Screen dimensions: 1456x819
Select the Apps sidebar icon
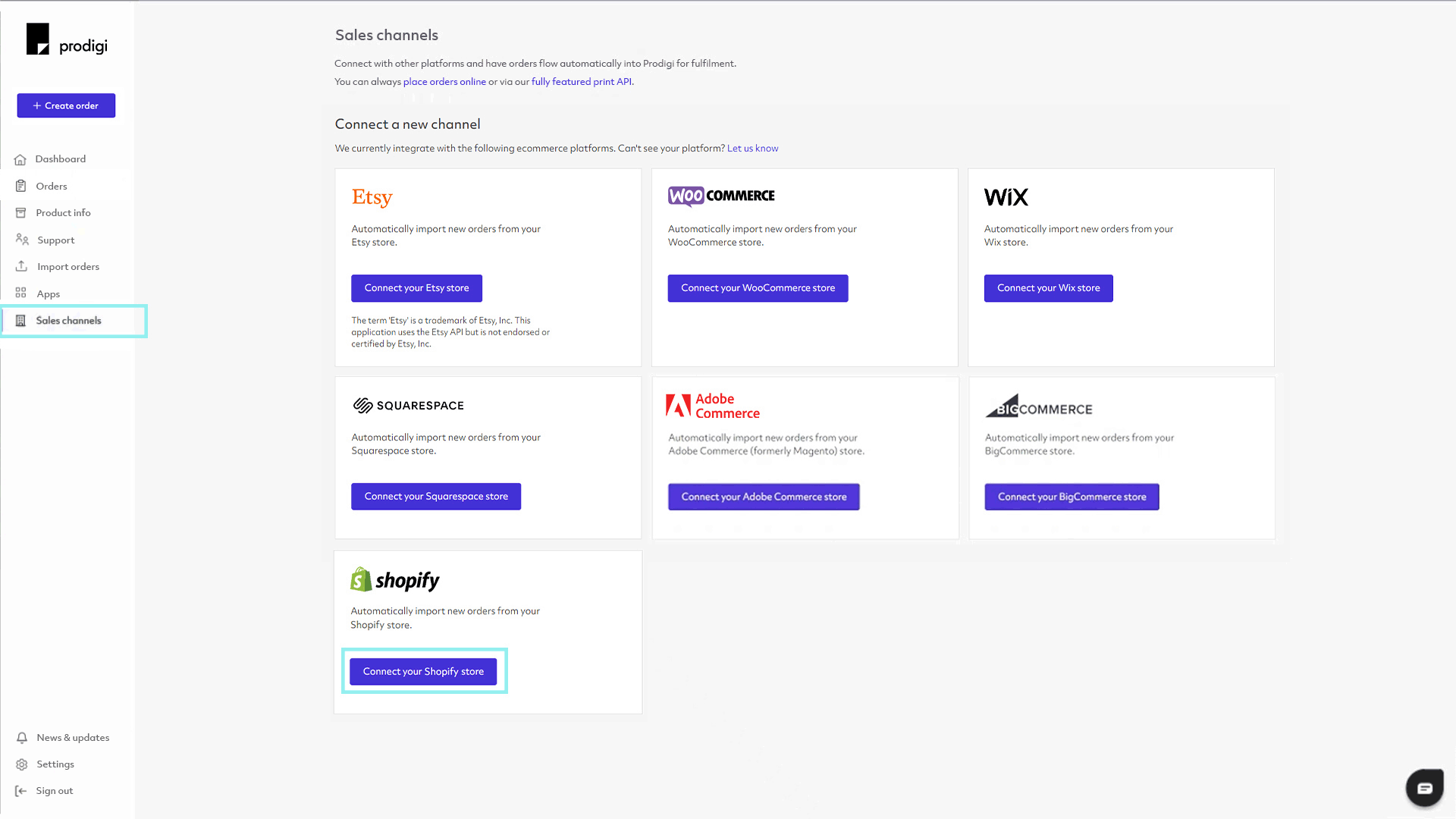click(x=48, y=293)
